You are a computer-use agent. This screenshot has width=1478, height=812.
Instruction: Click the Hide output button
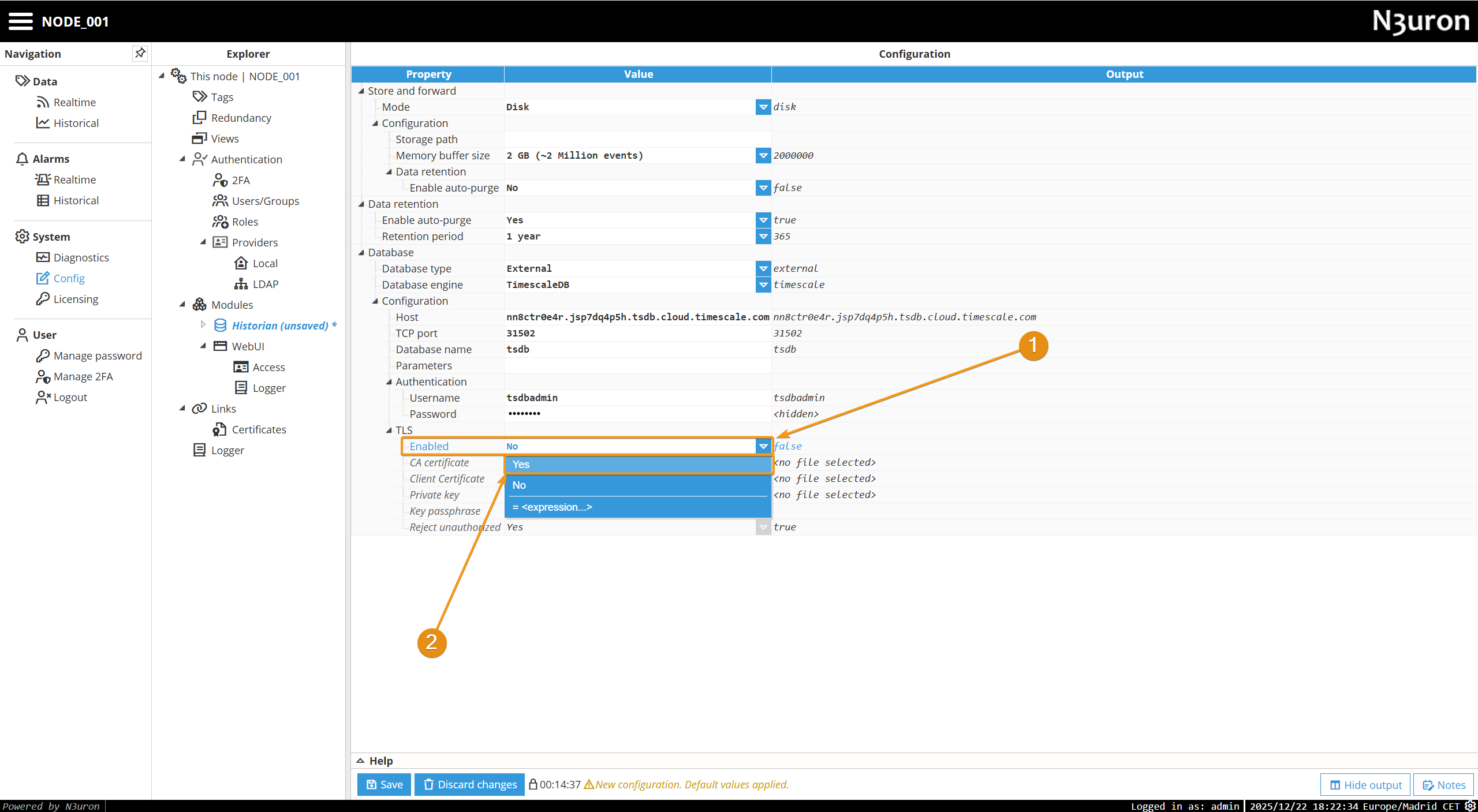coord(1365,785)
